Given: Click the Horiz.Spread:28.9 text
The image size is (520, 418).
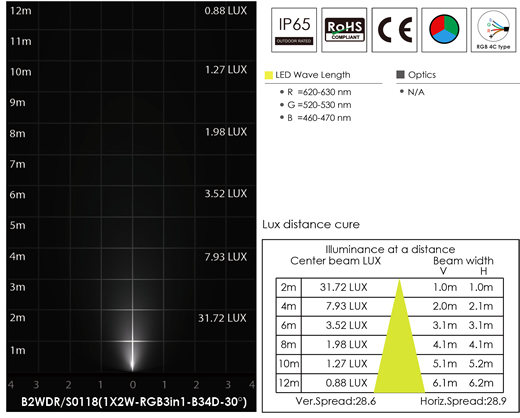Looking at the screenshot, I should click(463, 401).
